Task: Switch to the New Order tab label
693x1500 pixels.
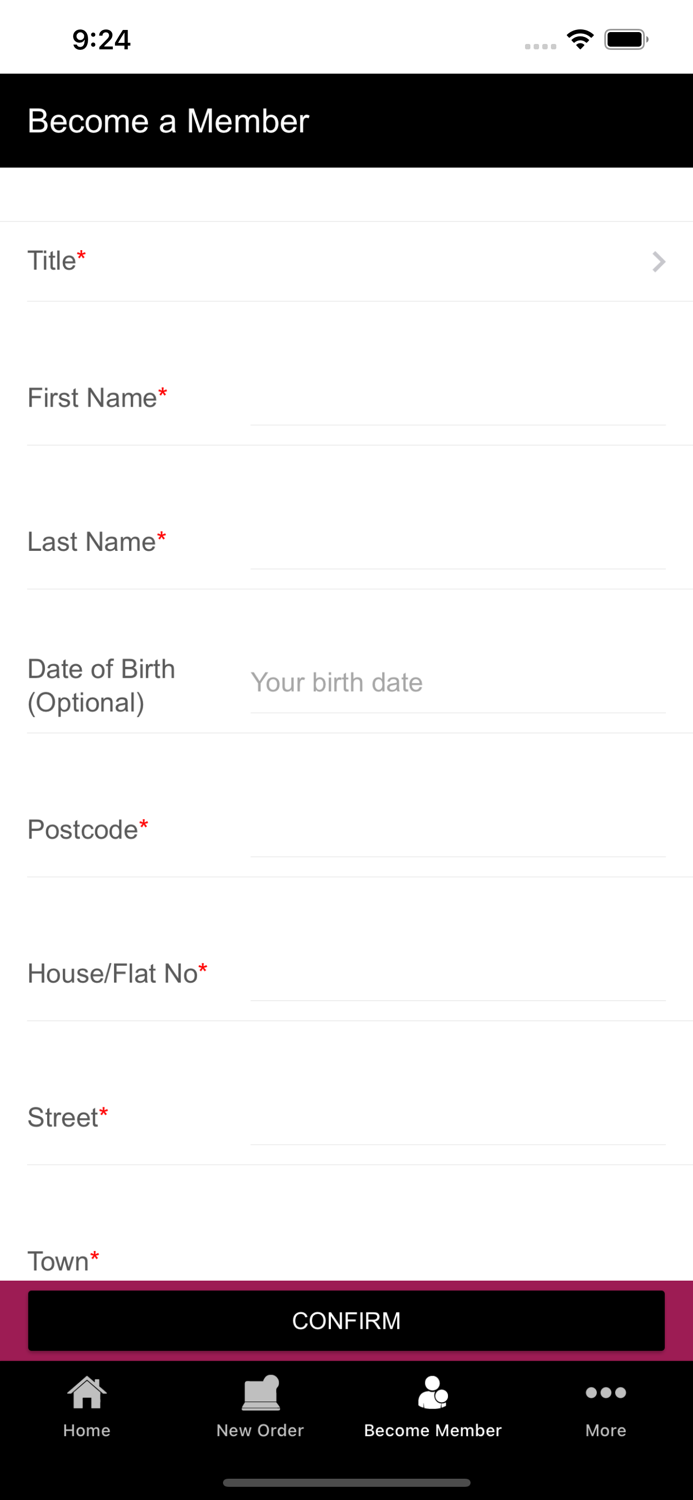Action: (x=260, y=1430)
